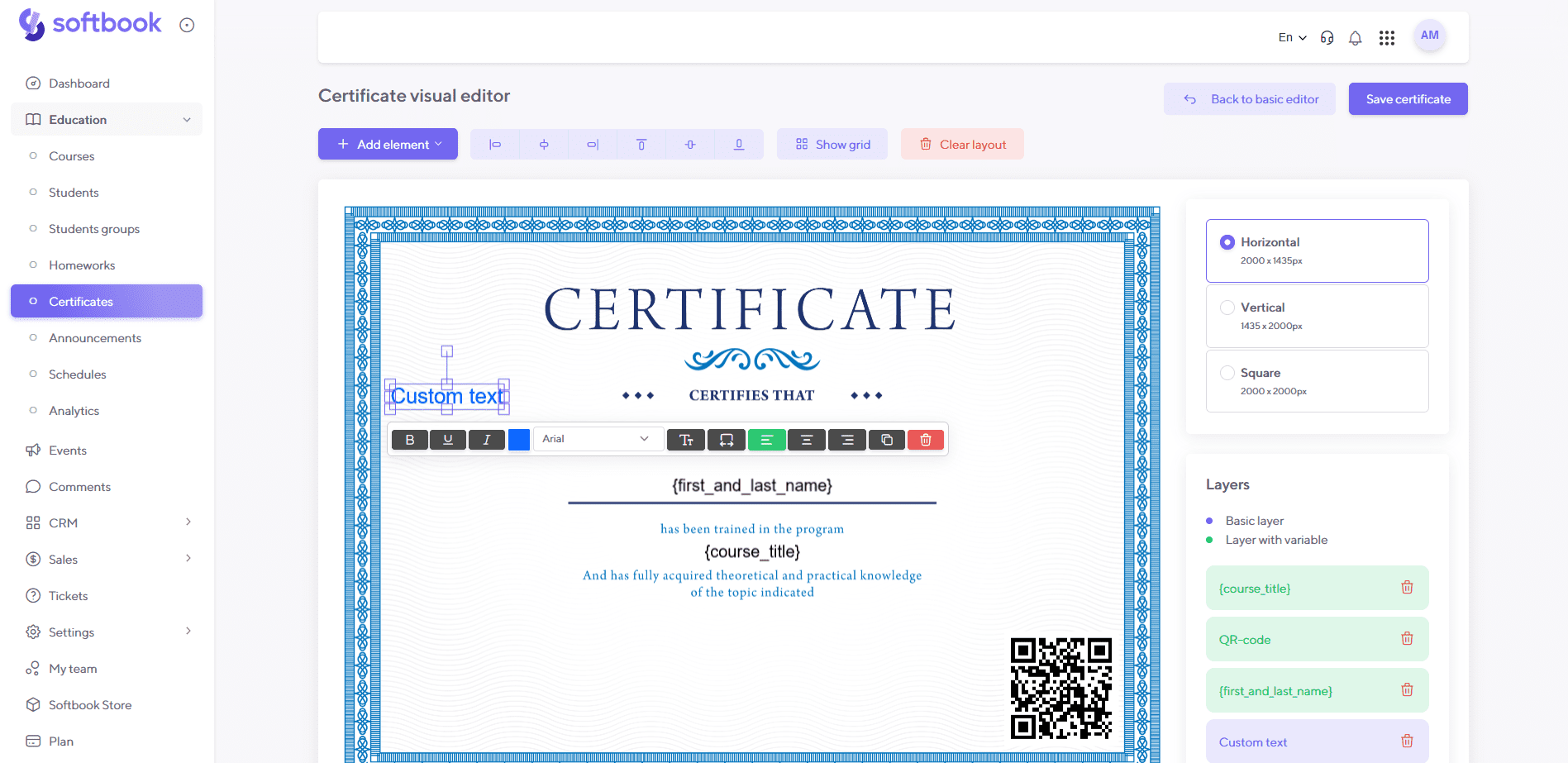Open the Add element dropdown
Image resolution: width=1568 pixels, height=763 pixels.
click(388, 144)
